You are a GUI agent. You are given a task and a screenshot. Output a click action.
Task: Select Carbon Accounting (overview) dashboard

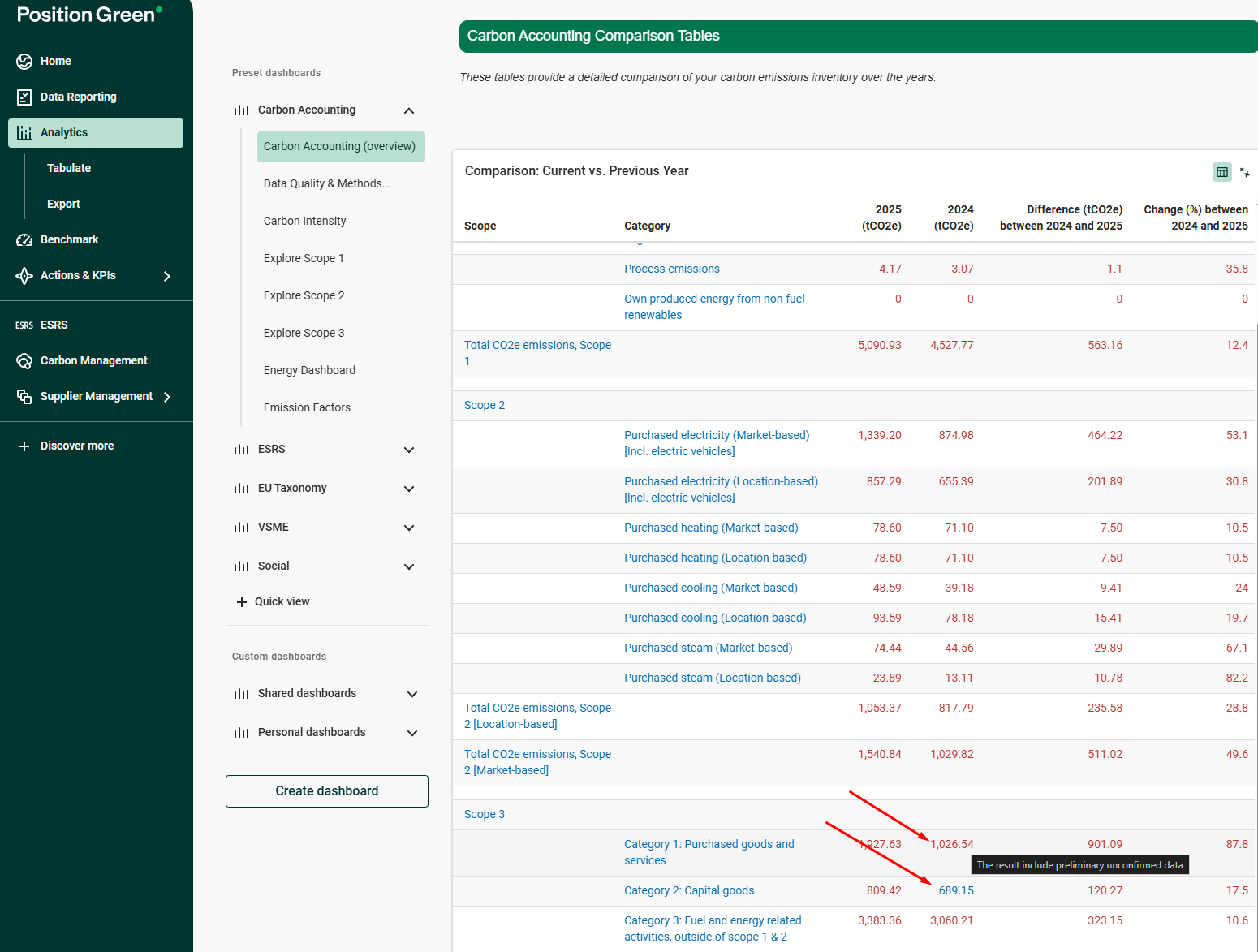point(341,147)
